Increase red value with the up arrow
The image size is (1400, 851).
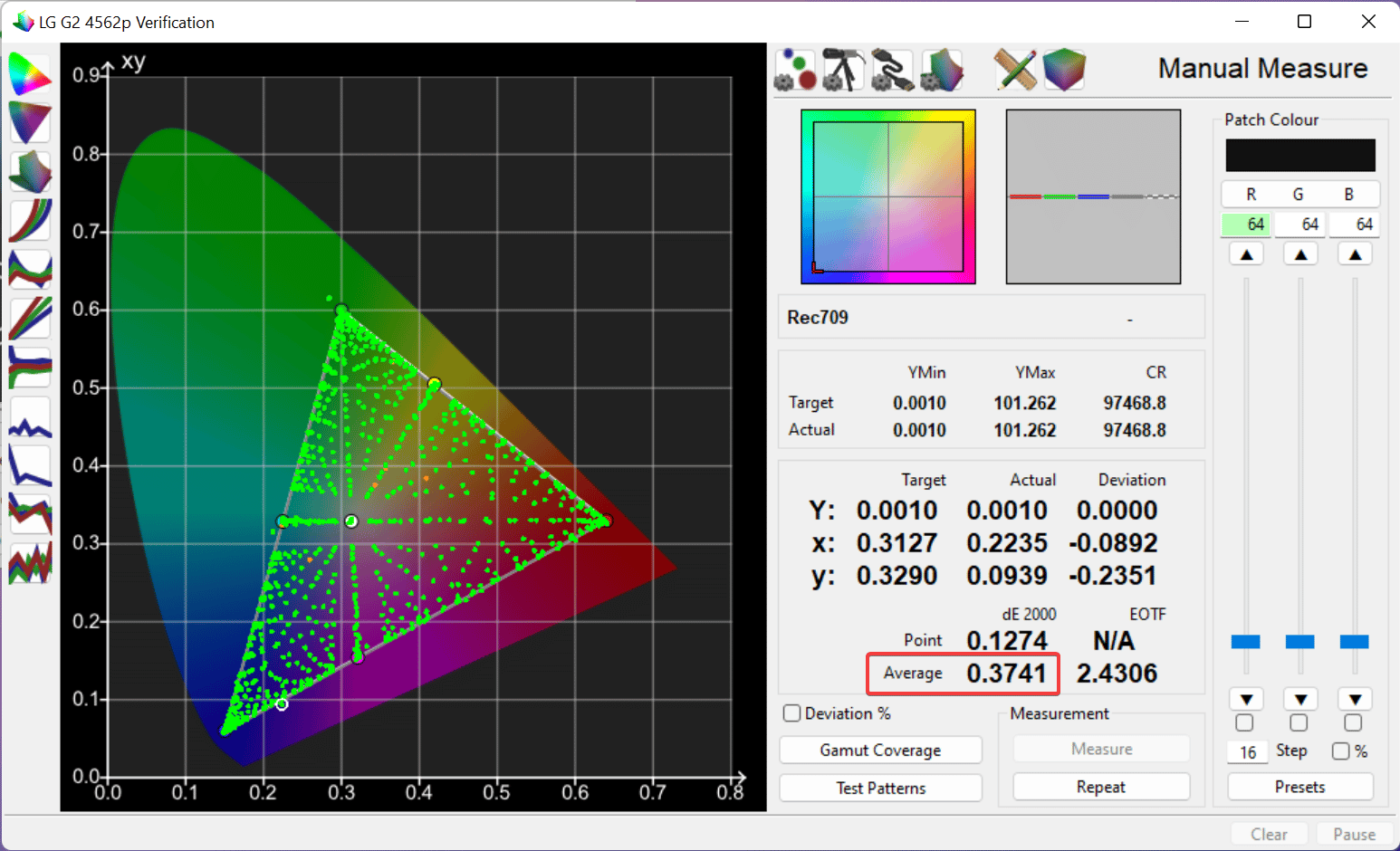click(1246, 254)
